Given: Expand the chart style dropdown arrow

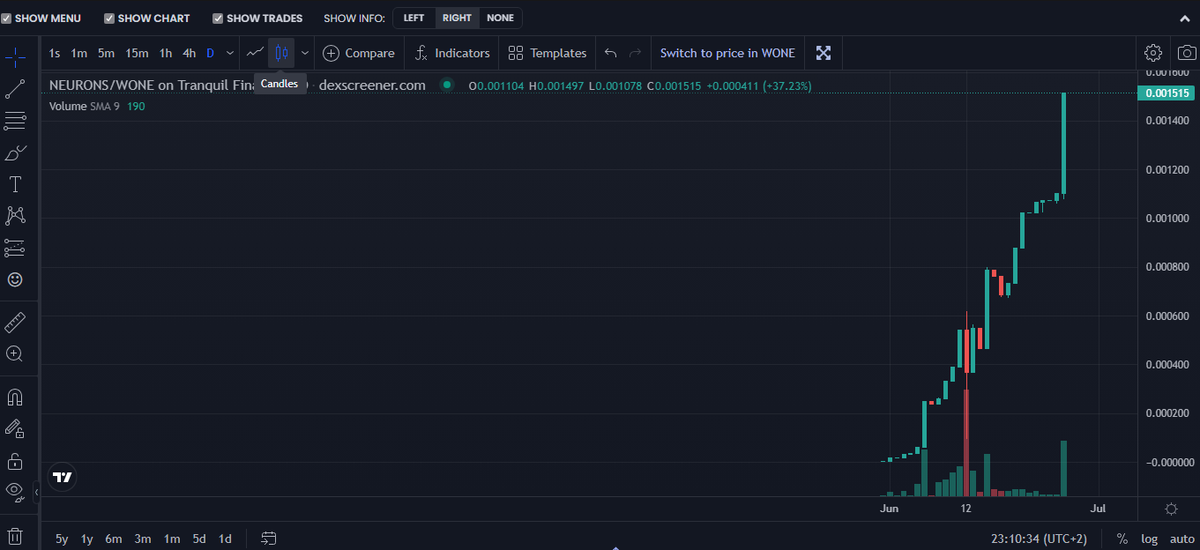Looking at the screenshot, I should tap(305, 53).
